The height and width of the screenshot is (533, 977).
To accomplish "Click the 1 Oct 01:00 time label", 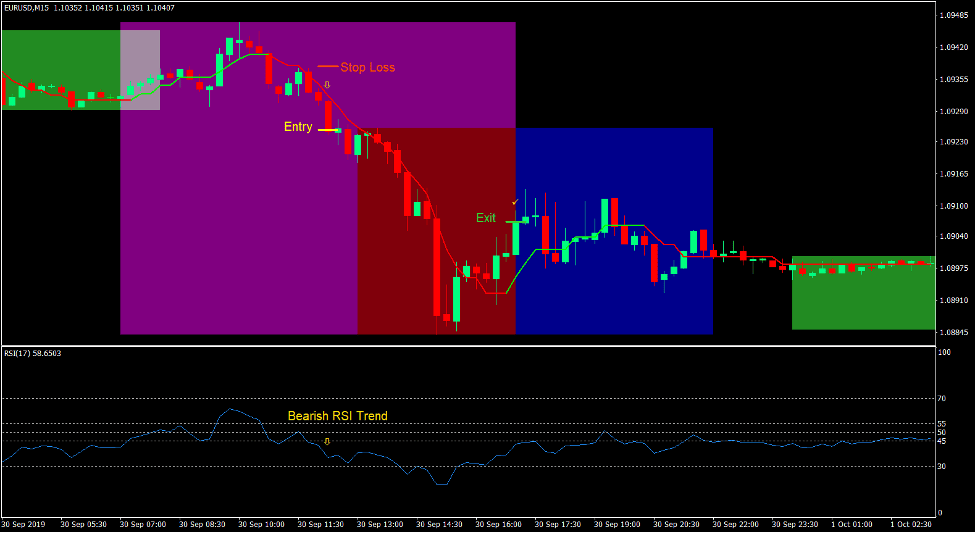I will pyautogui.click(x=851, y=524).
